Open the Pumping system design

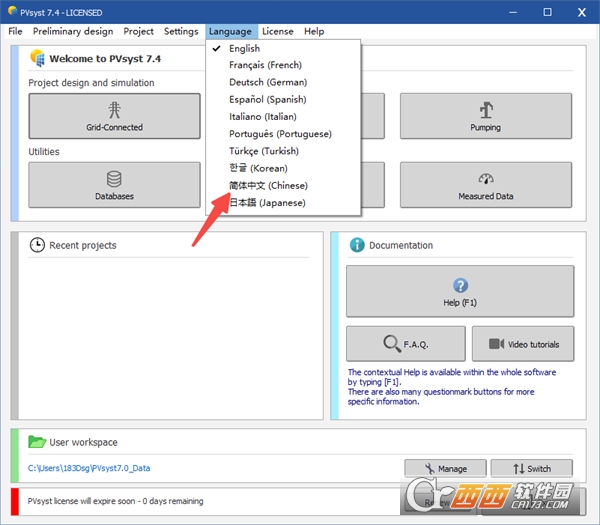[486, 116]
